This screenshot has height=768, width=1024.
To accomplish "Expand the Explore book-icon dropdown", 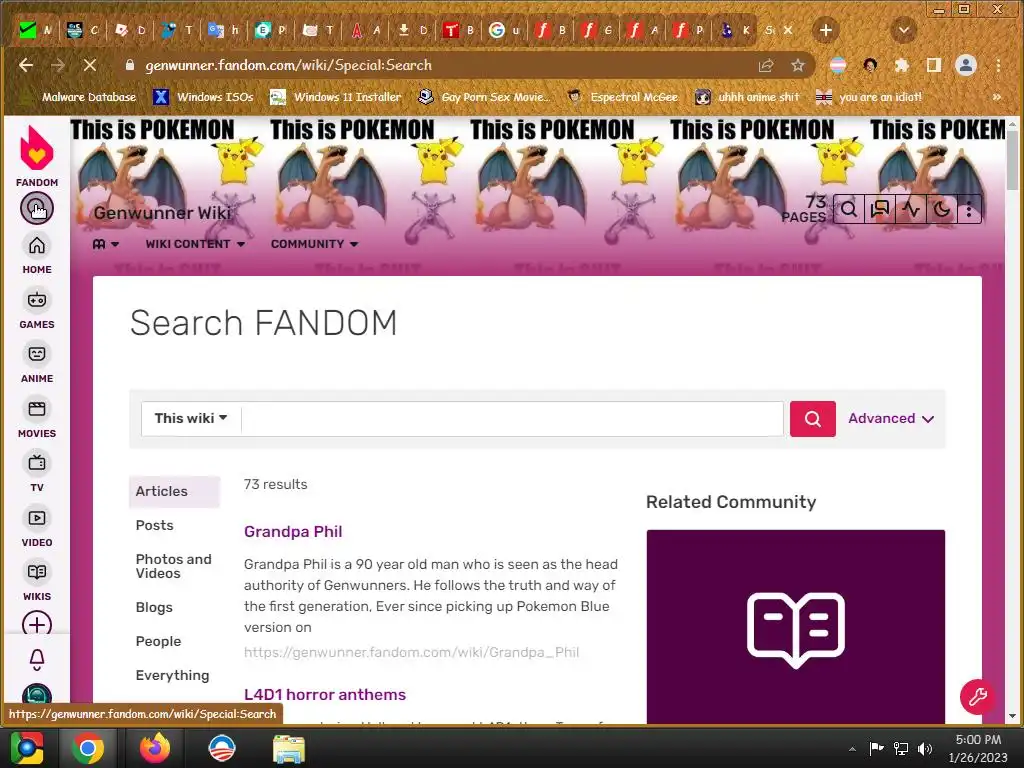I will pyautogui.click(x=105, y=244).
